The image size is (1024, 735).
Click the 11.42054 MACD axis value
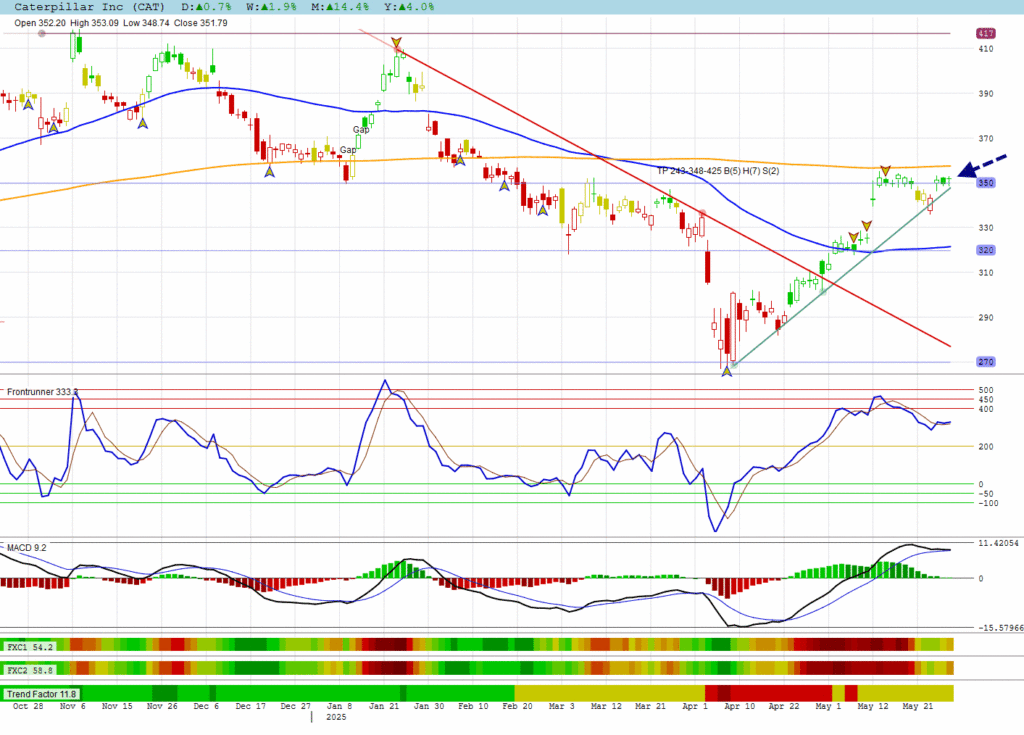click(x=999, y=543)
